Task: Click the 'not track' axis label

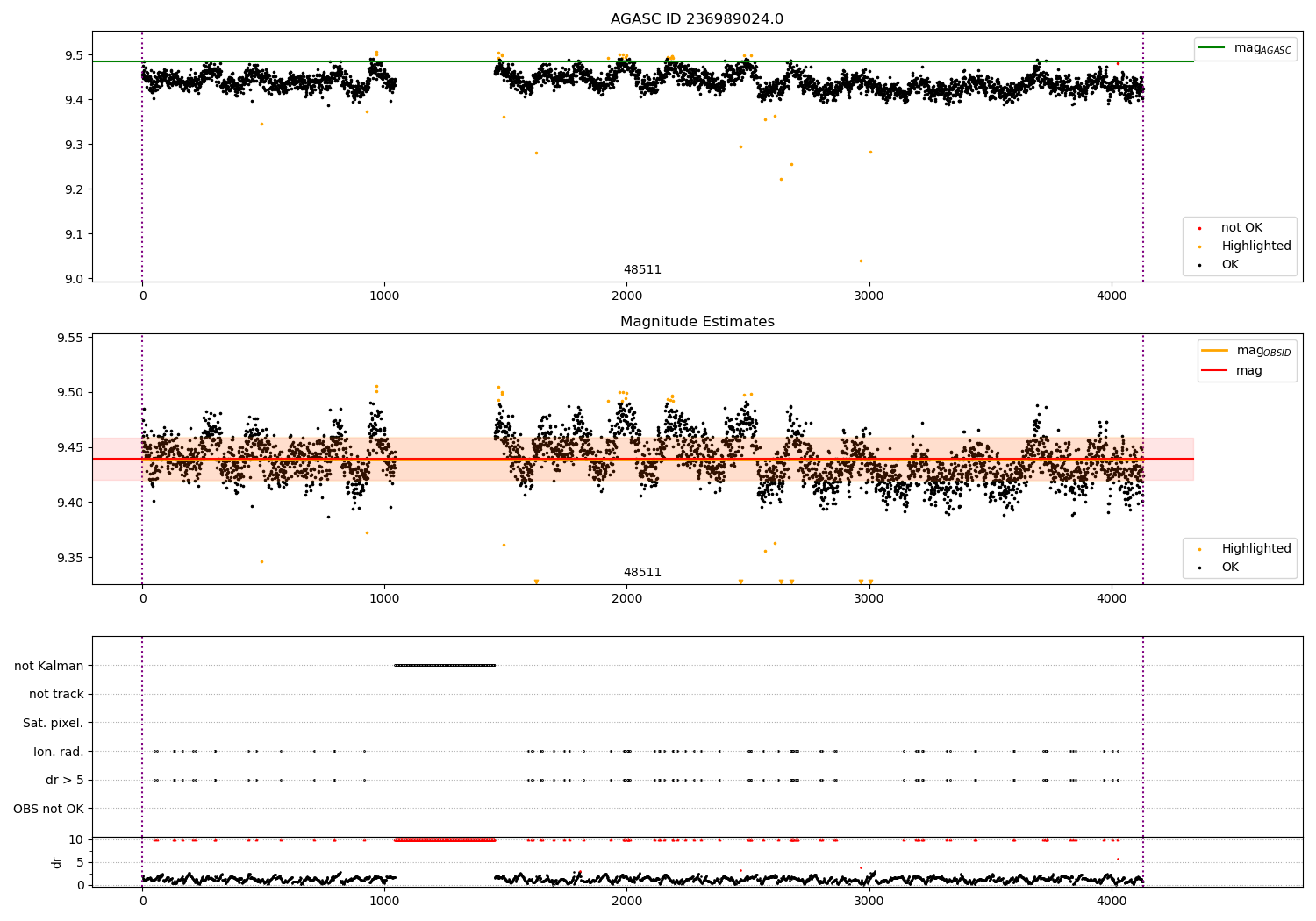Action: [x=56, y=694]
